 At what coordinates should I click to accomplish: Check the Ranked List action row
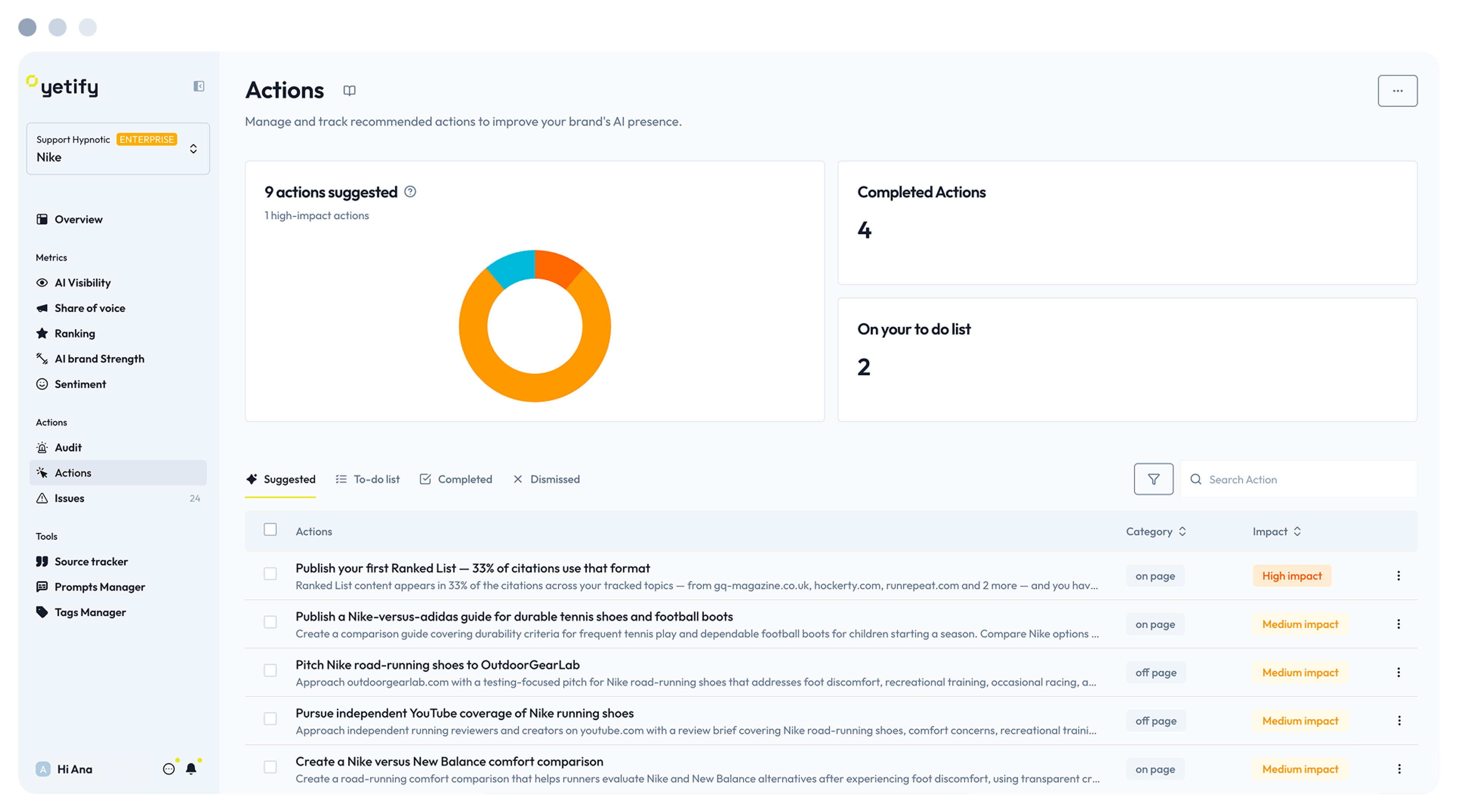click(271, 574)
